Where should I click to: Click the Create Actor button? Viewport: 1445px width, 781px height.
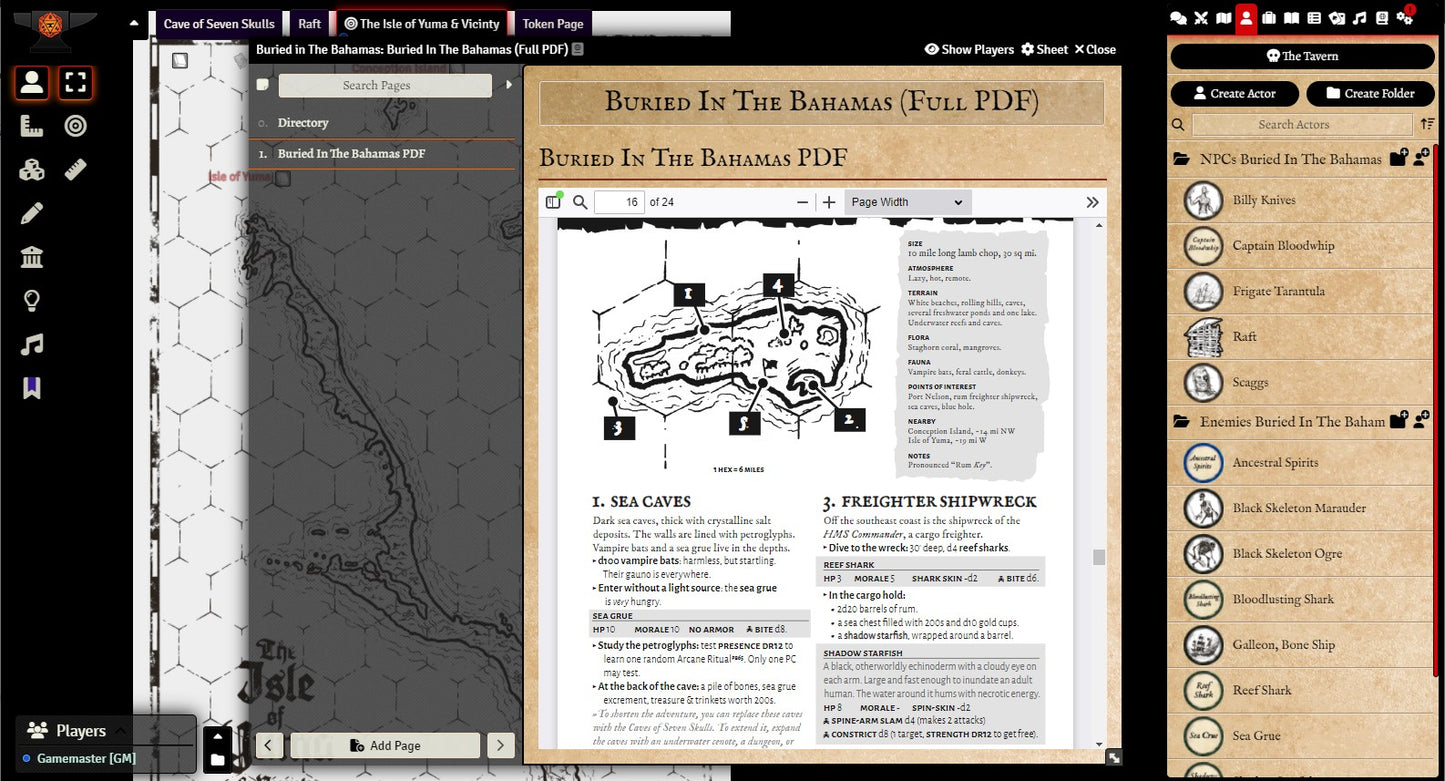point(1234,93)
